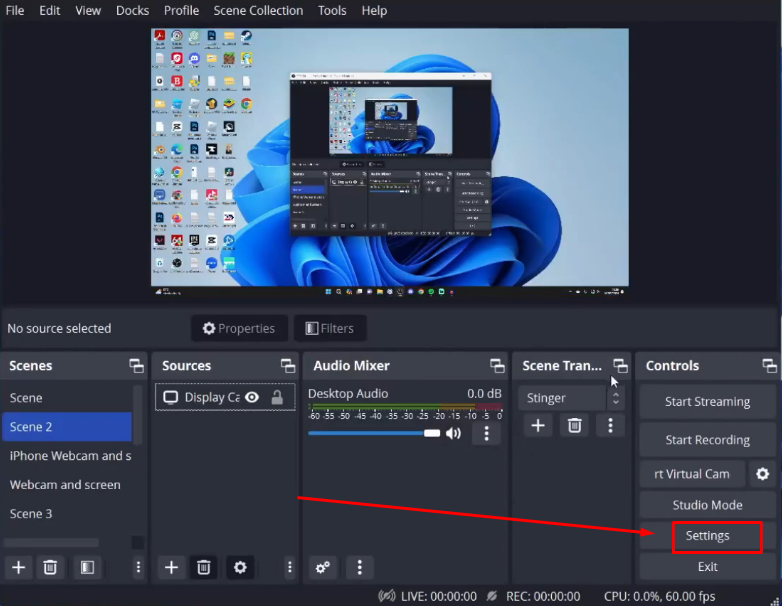
Task: Add a new source with plus icon
Action: coord(171,567)
